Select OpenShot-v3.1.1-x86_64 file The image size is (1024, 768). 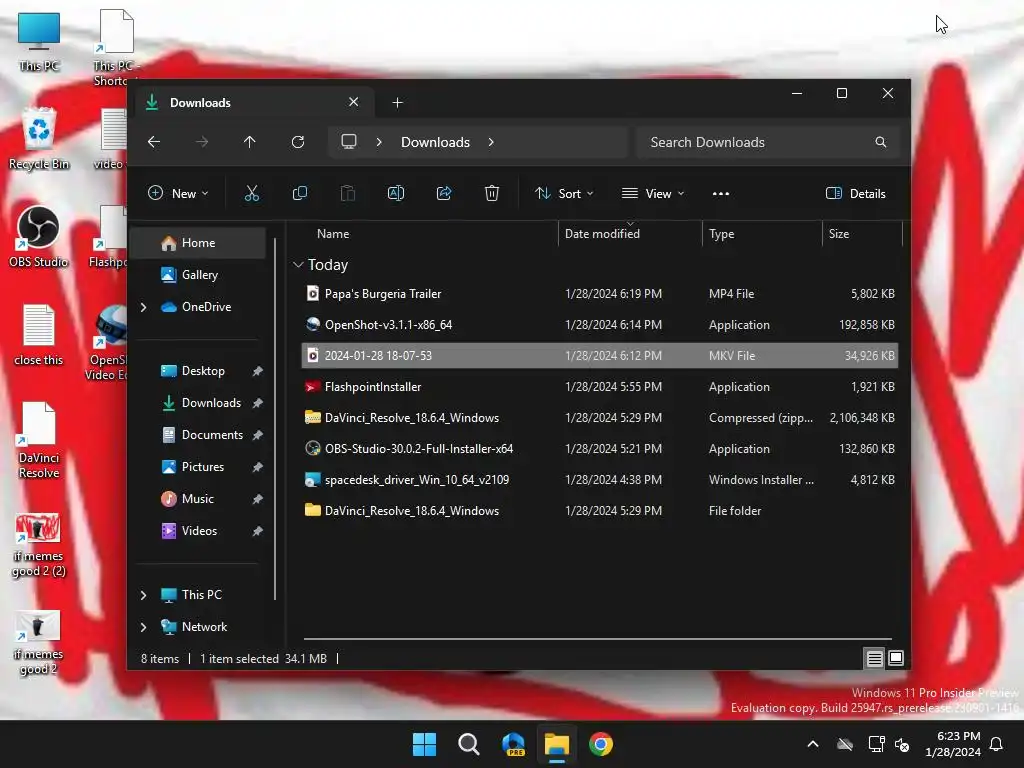pyautogui.click(x=600, y=325)
